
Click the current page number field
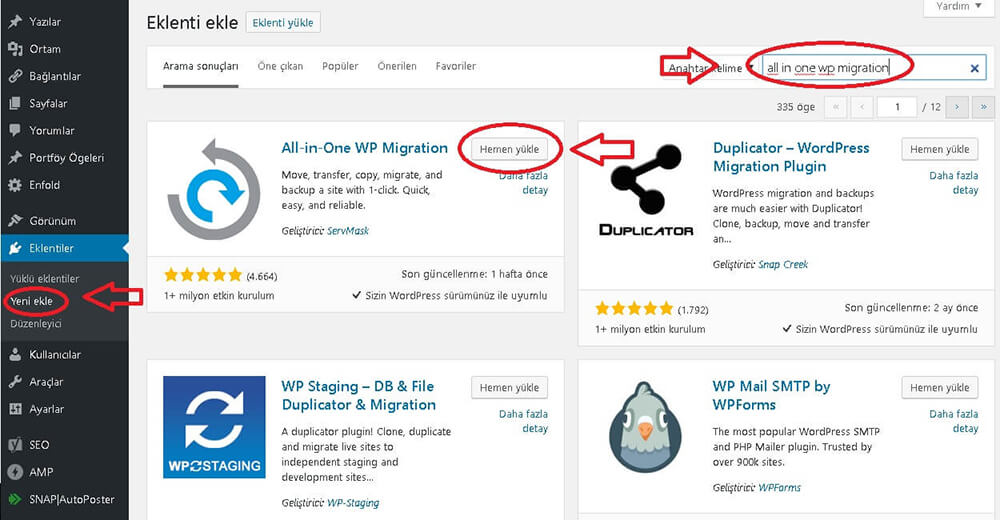click(x=897, y=107)
